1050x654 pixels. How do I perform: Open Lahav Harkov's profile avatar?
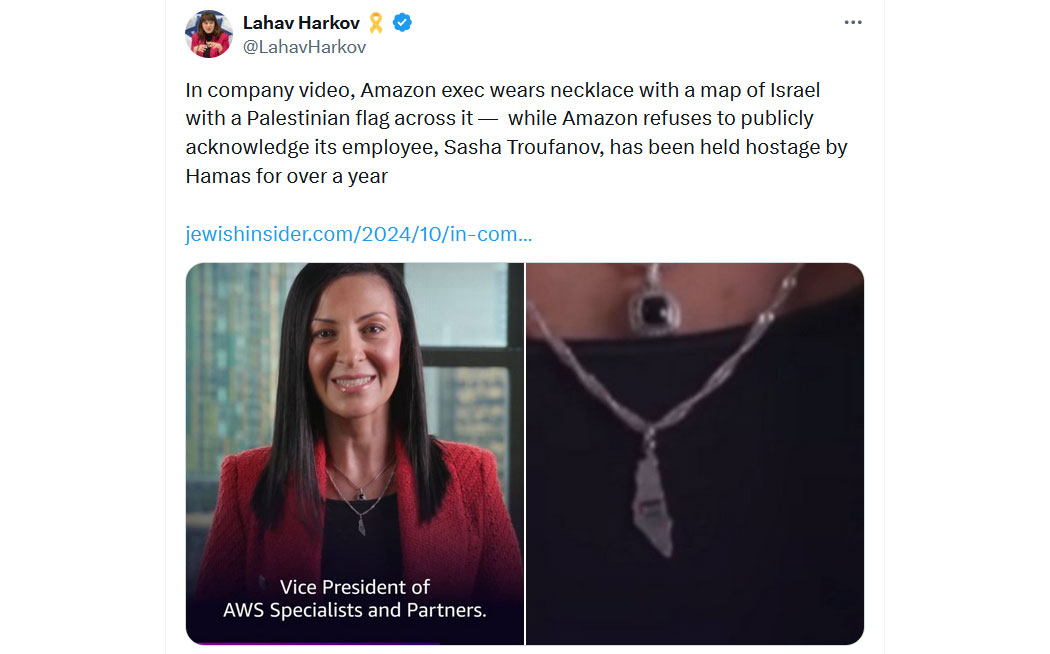(x=209, y=33)
